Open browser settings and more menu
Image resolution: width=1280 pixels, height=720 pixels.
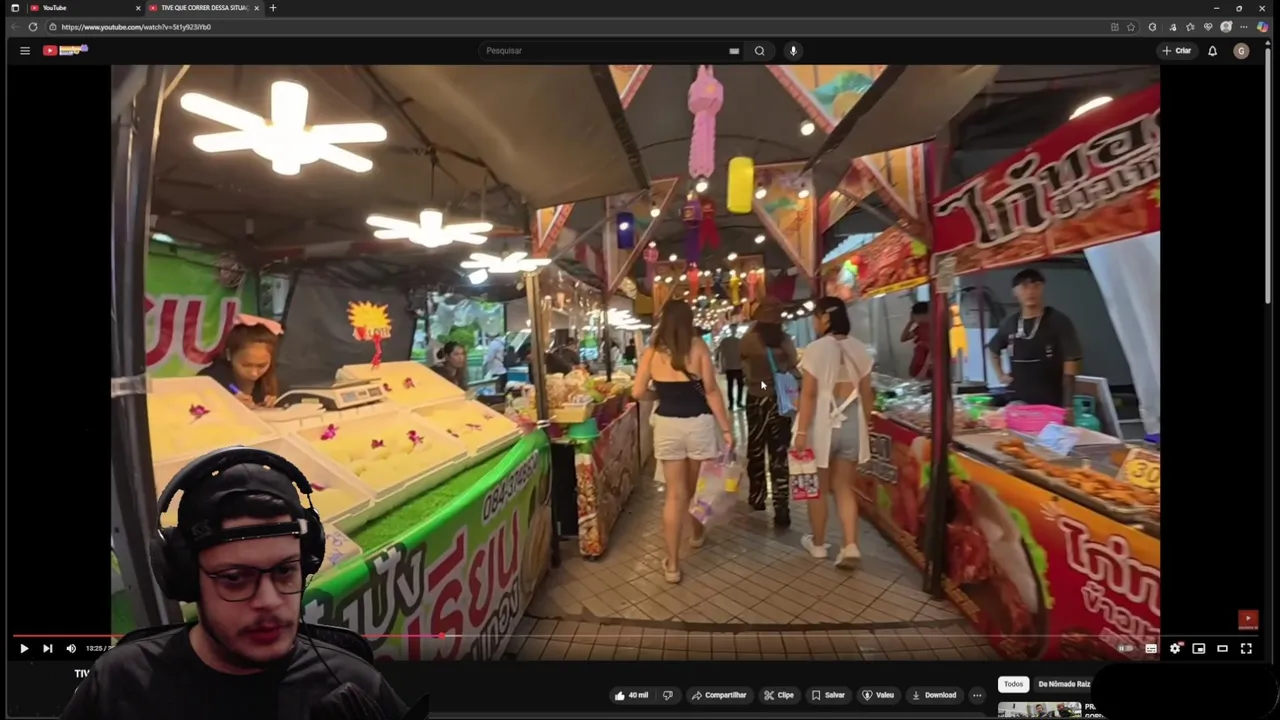[1244, 27]
